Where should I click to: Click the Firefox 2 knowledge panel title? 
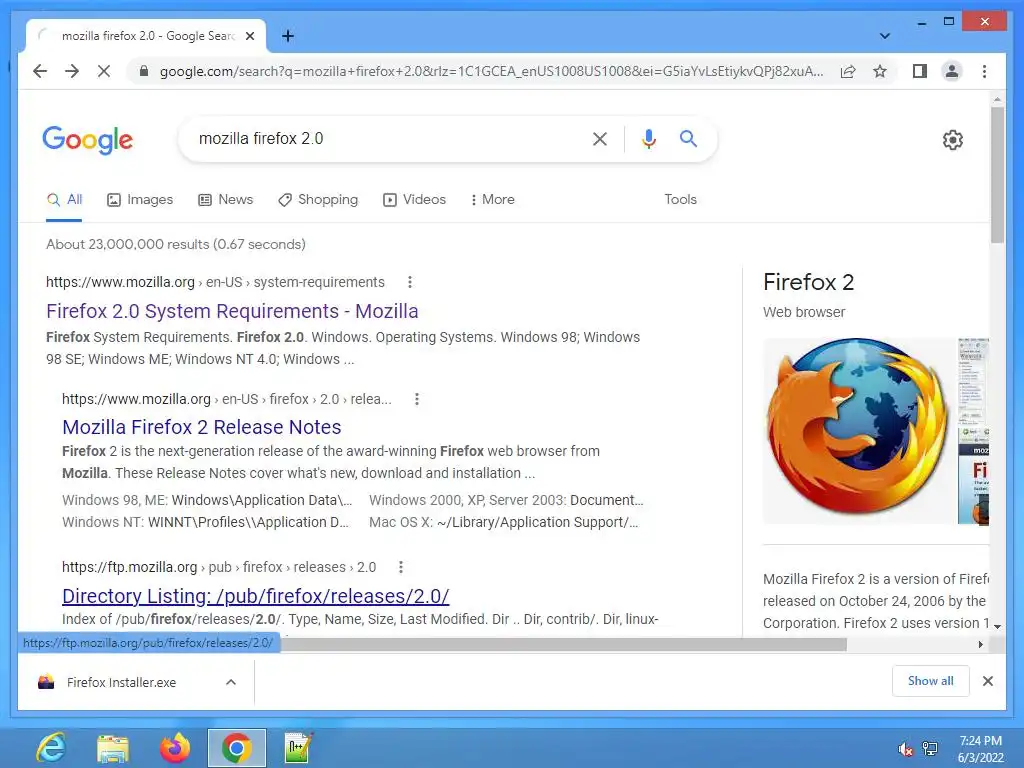pos(808,282)
